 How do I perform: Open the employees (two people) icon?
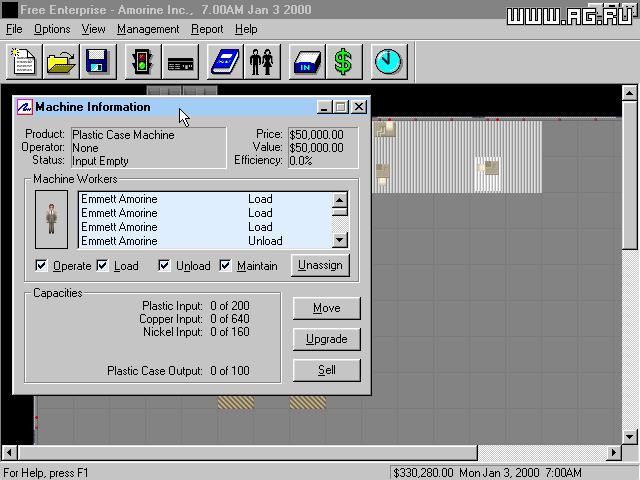pyautogui.click(x=262, y=62)
